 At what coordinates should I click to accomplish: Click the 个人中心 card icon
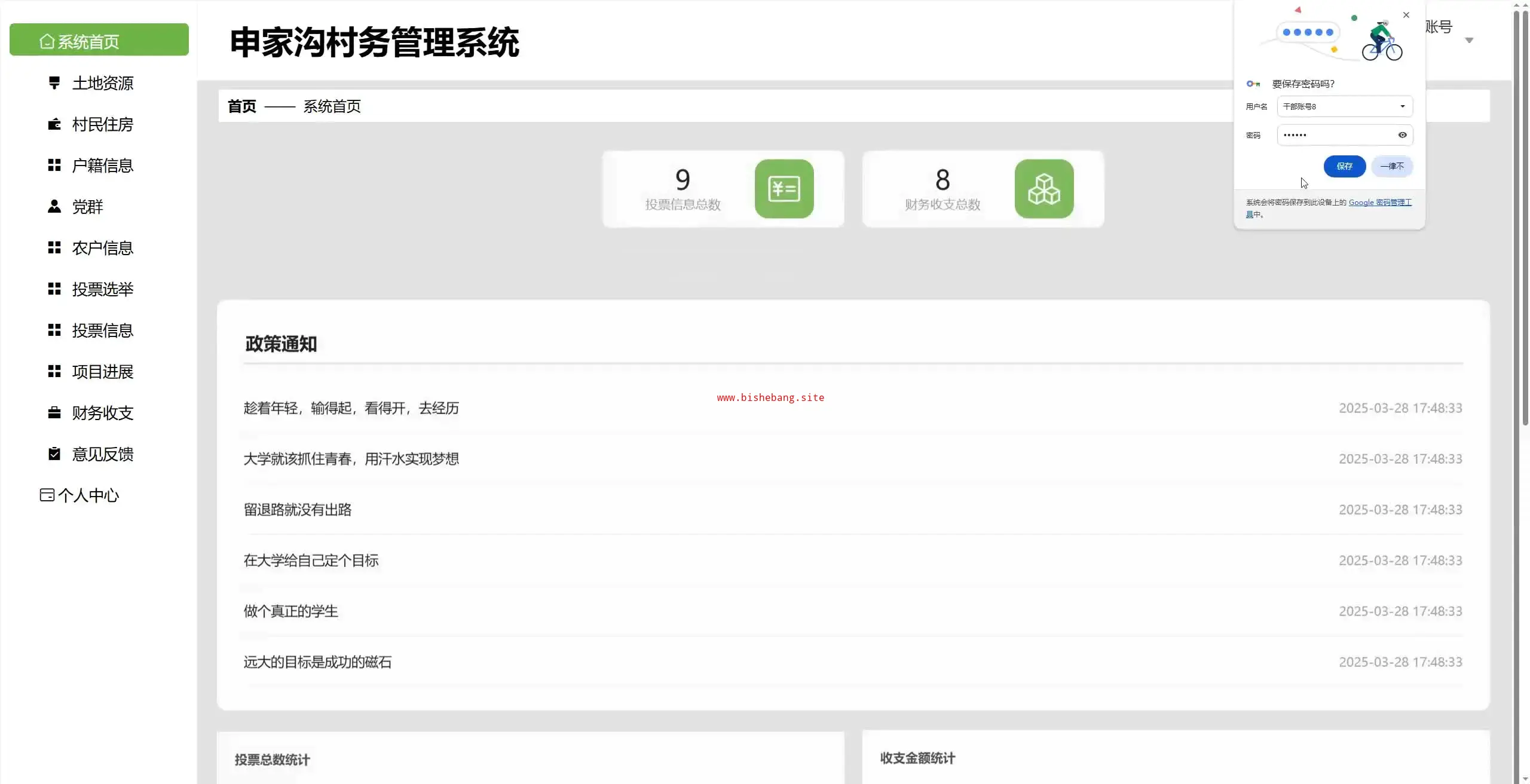pyautogui.click(x=47, y=495)
